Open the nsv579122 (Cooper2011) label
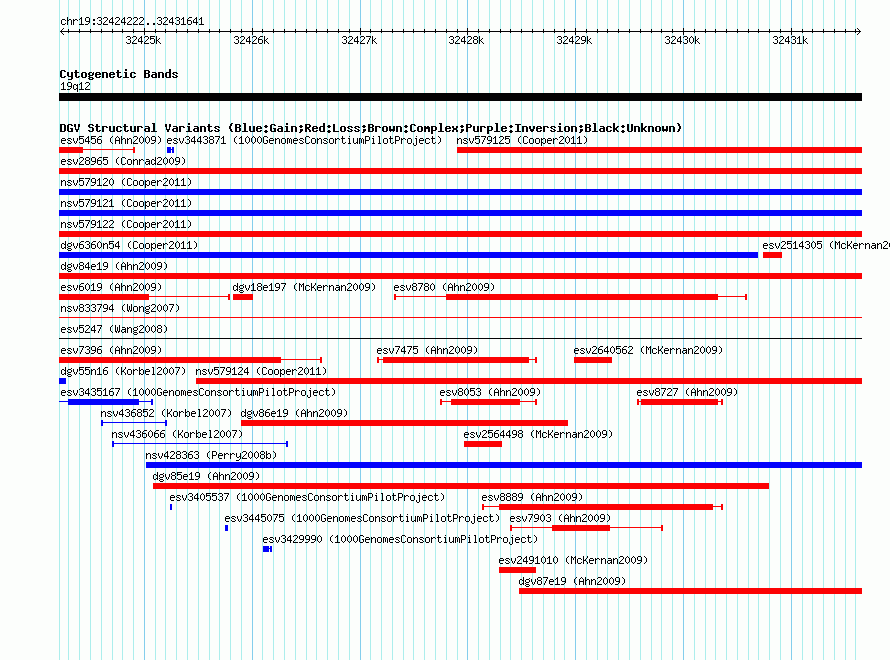The height and width of the screenshot is (660, 890). click(126, 224)
